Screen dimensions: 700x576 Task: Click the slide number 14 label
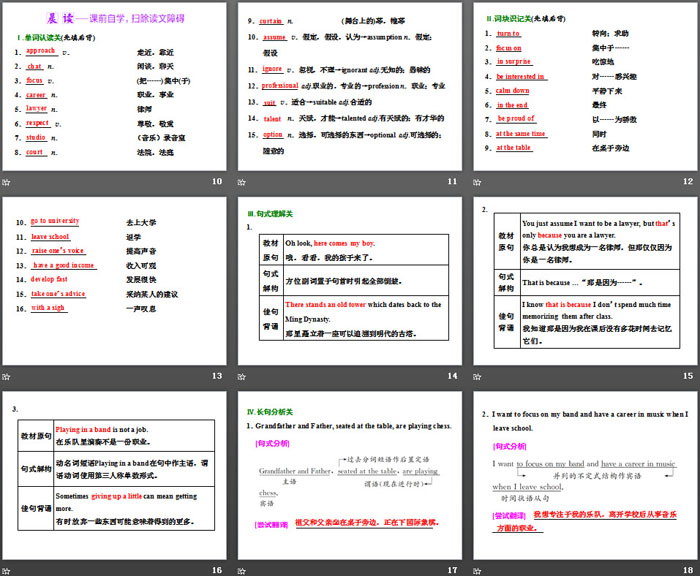pyautogui.click(x=452, y=376)
